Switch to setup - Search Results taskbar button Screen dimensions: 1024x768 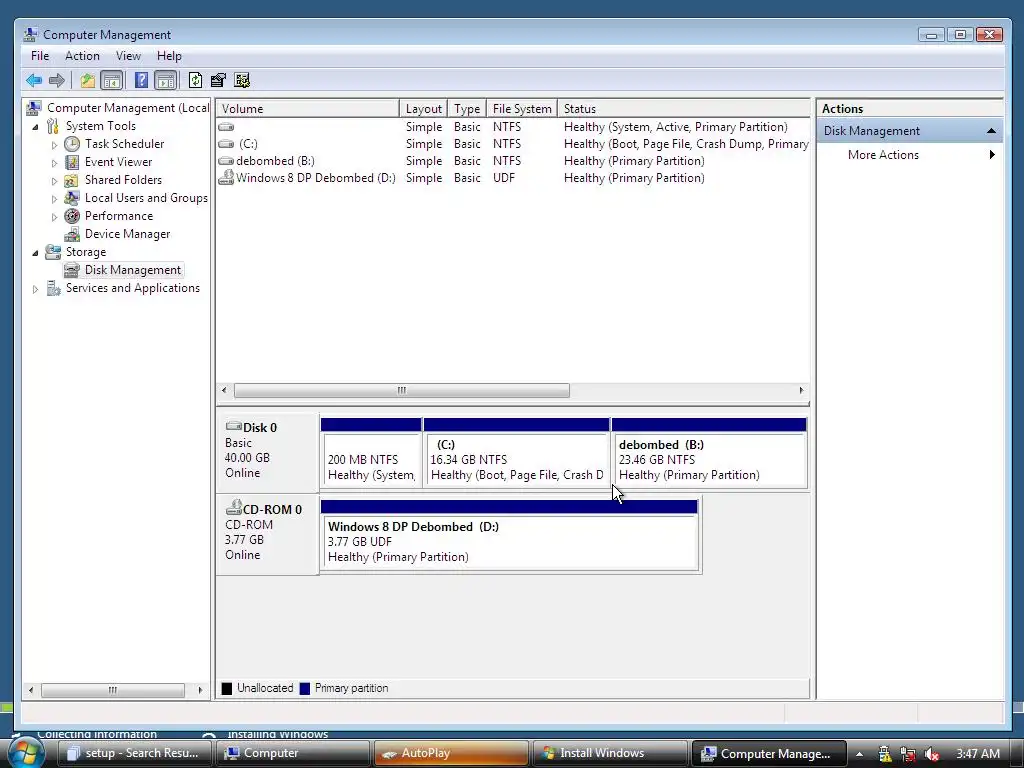[134, 753]
